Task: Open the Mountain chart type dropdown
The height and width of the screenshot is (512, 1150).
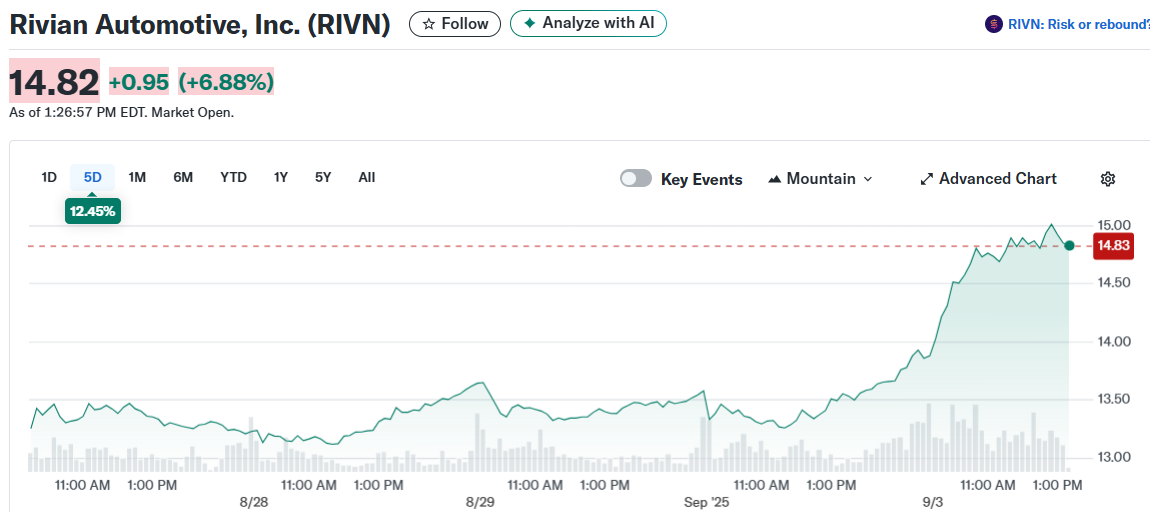Action: [821, 179]
